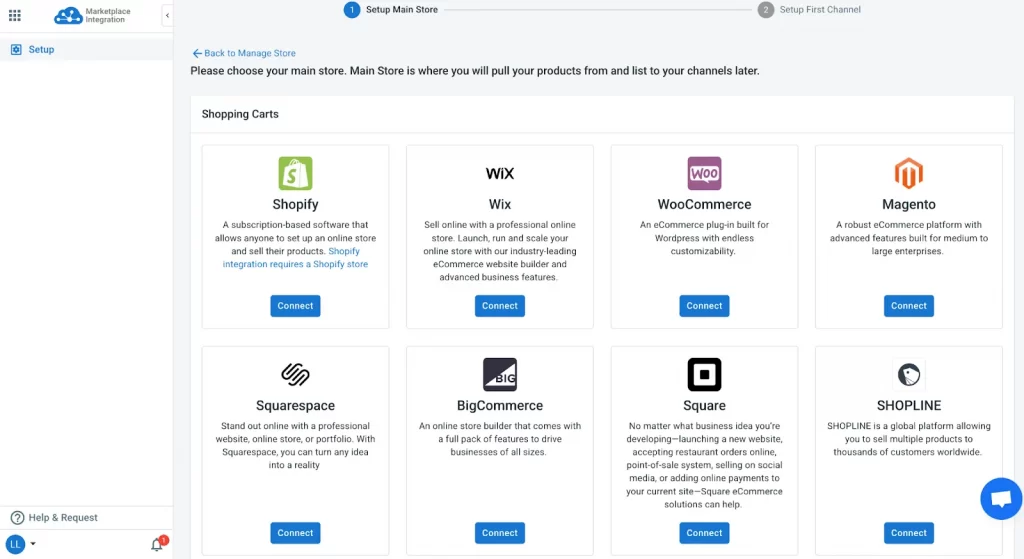1024x559 pixels.
Task: Click the LL user avatar
Action: pyautogui.click(x=15, y=544)
